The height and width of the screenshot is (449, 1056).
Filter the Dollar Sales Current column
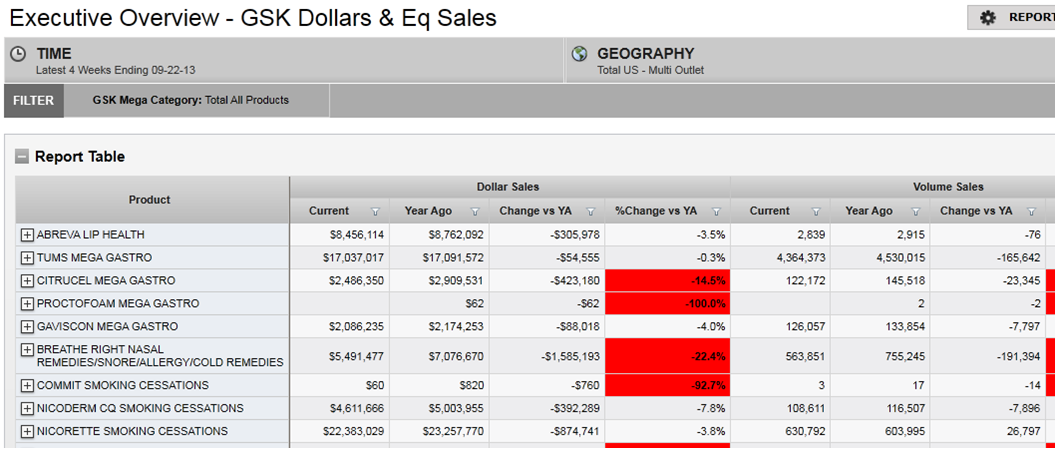point(375,212)
